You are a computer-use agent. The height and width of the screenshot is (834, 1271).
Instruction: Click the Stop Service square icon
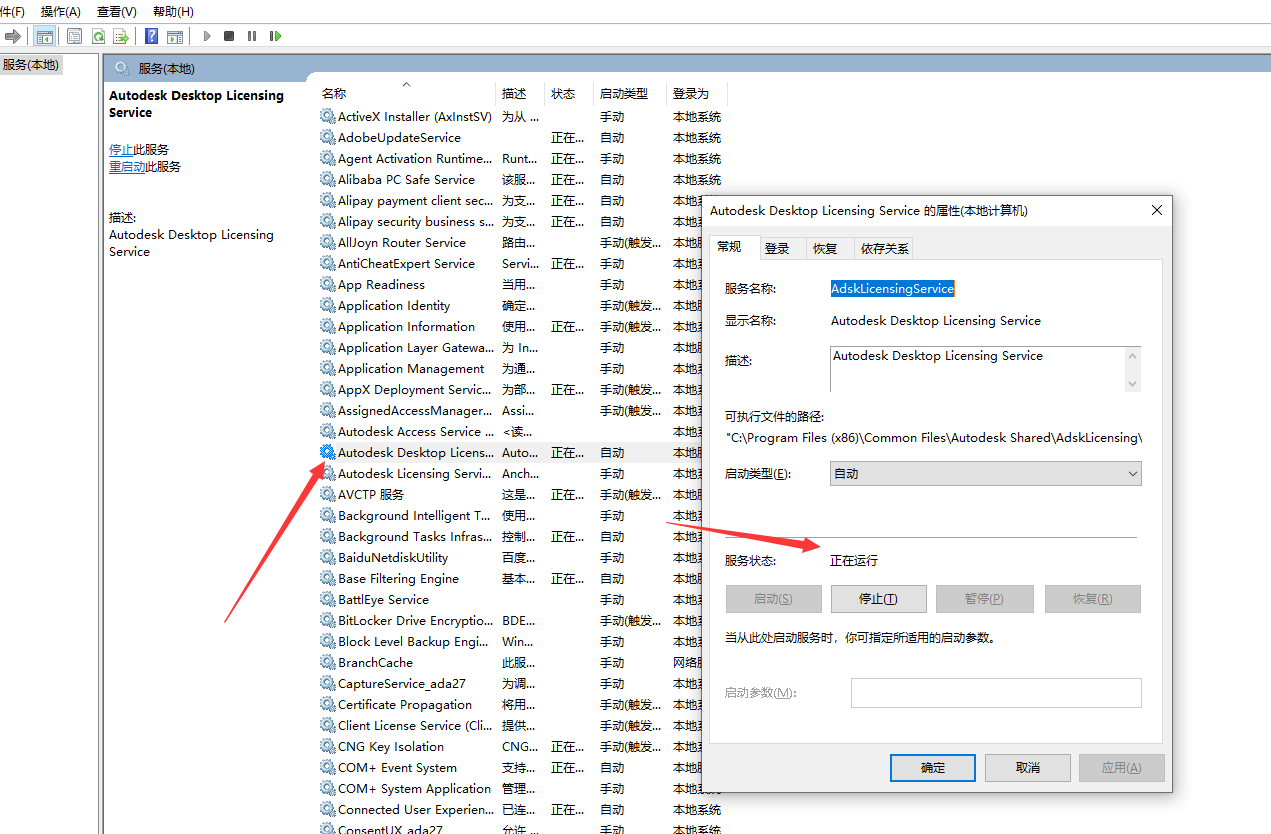(229, 36)
